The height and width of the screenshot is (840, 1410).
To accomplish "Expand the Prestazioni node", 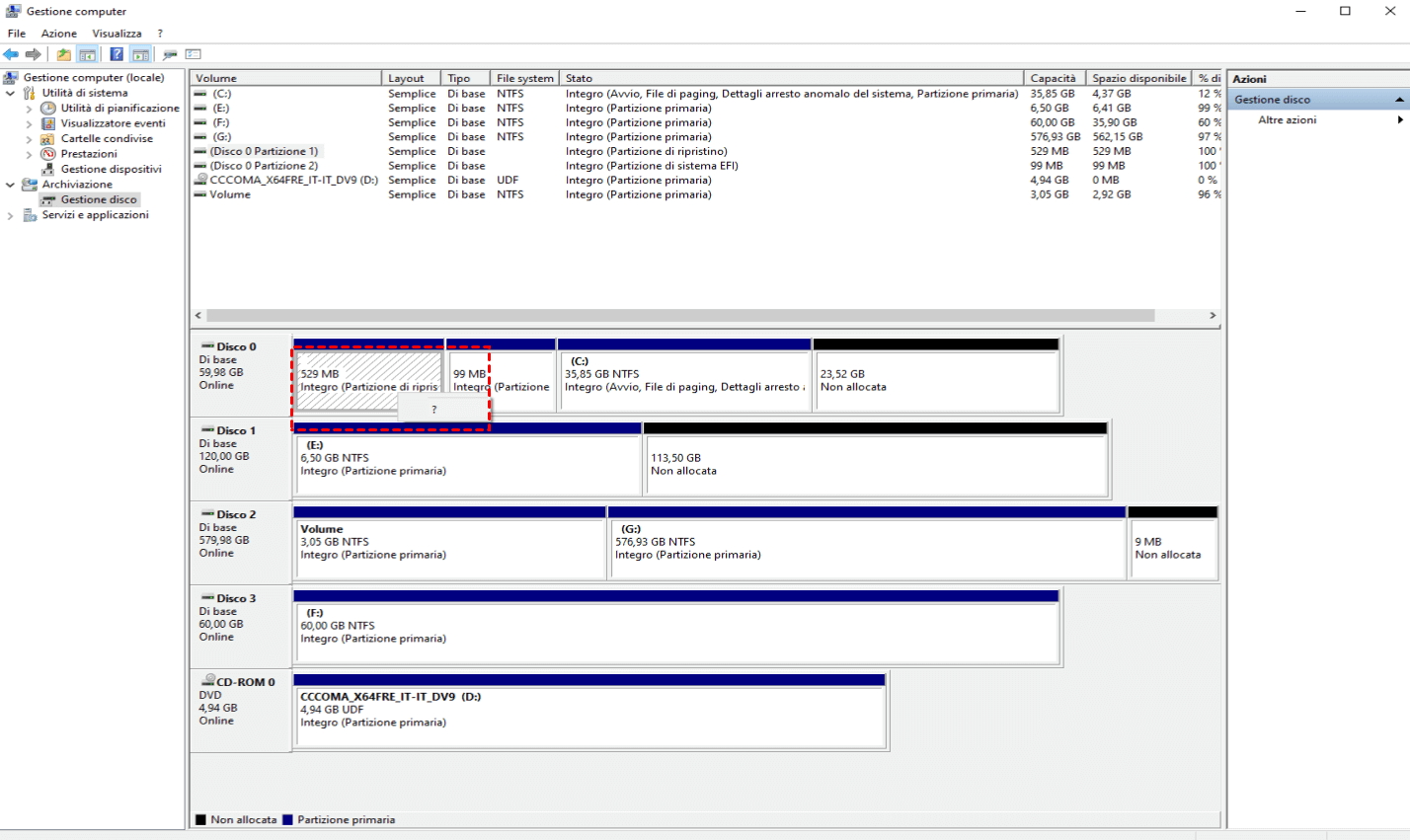I will pyautogui.click(x=29, y=154).
